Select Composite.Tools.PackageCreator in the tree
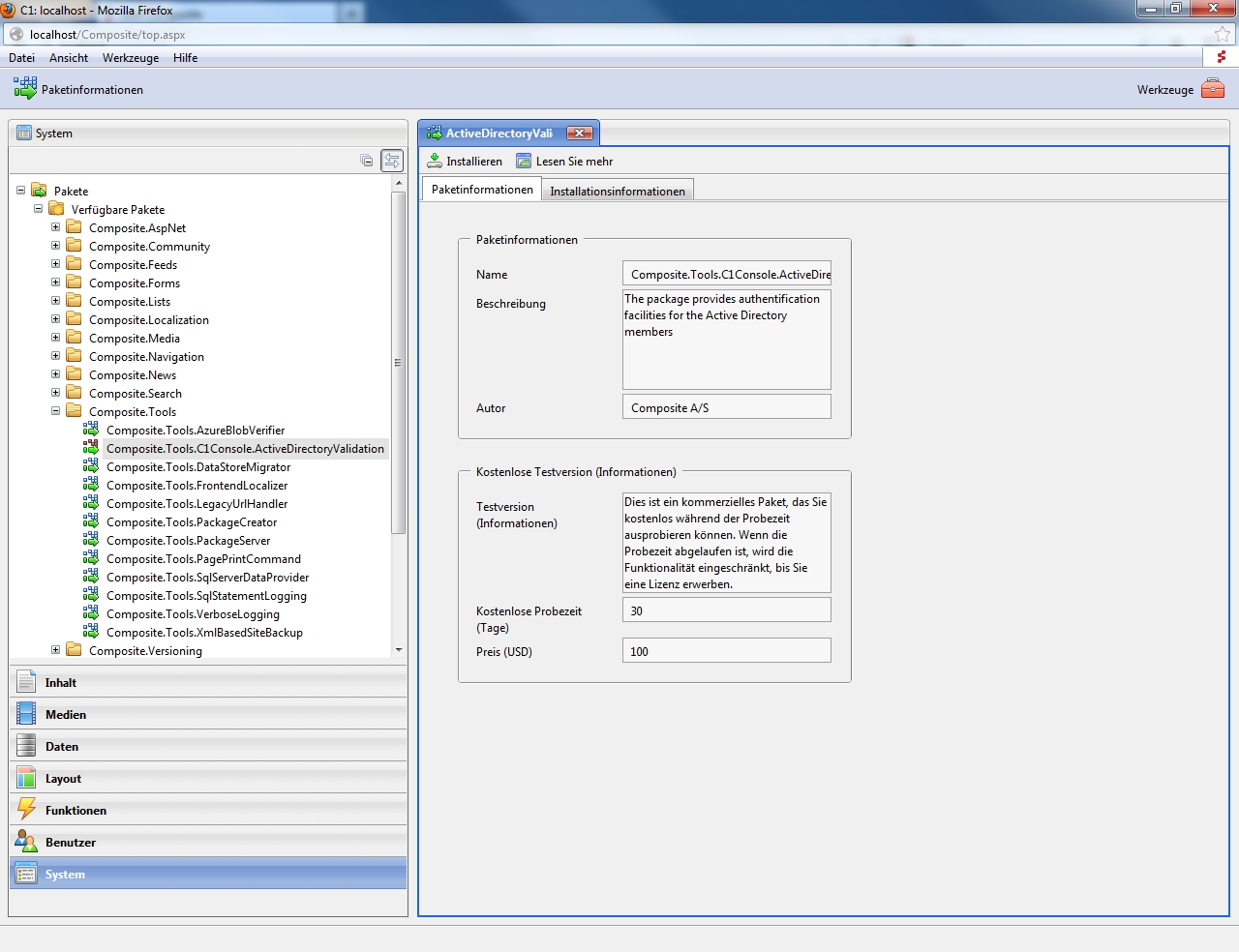The height and width of the screenshot is (952, 1239). [192, 522]
